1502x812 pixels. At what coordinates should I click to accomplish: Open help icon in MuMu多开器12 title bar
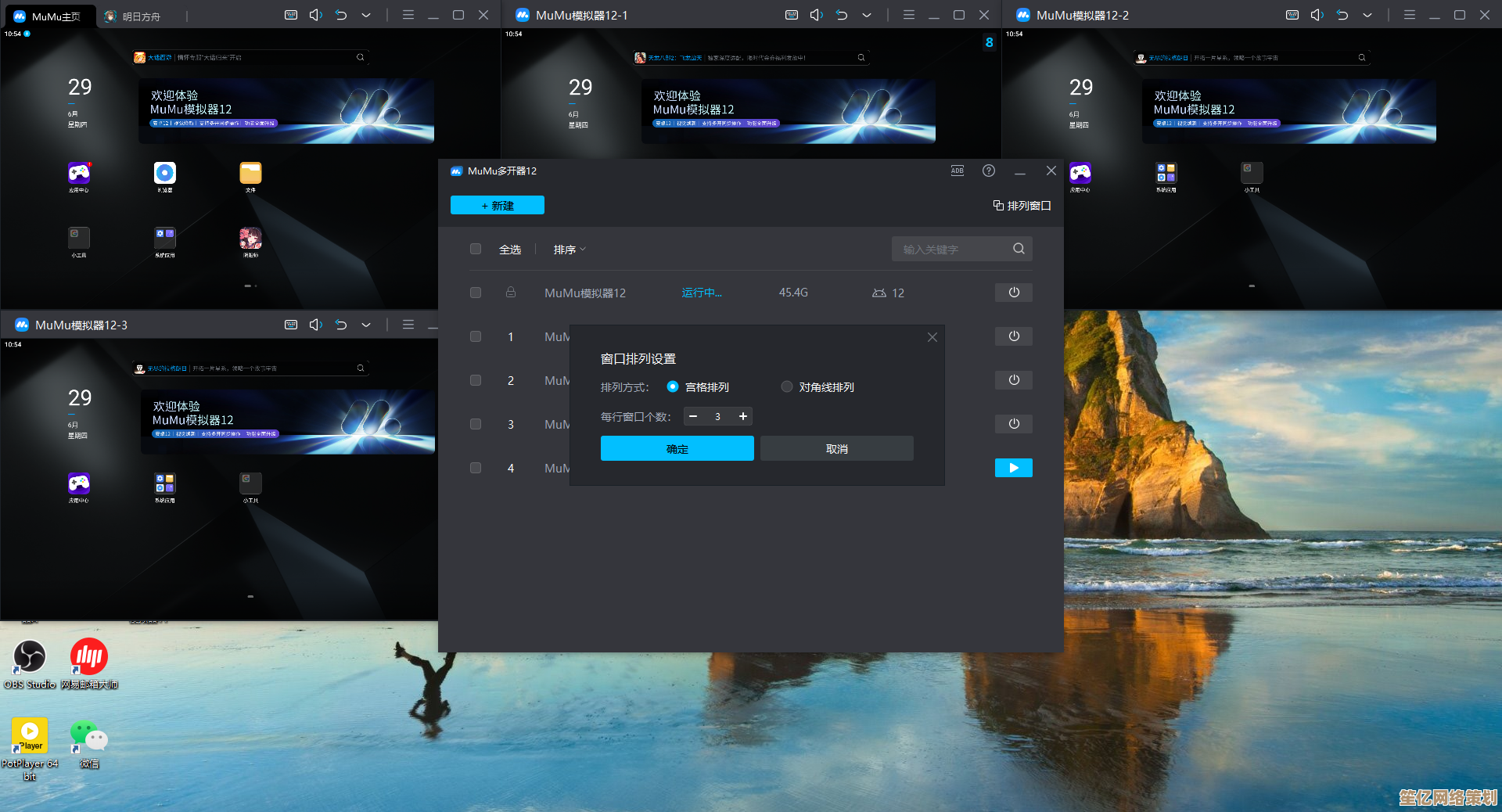[989, 171]
